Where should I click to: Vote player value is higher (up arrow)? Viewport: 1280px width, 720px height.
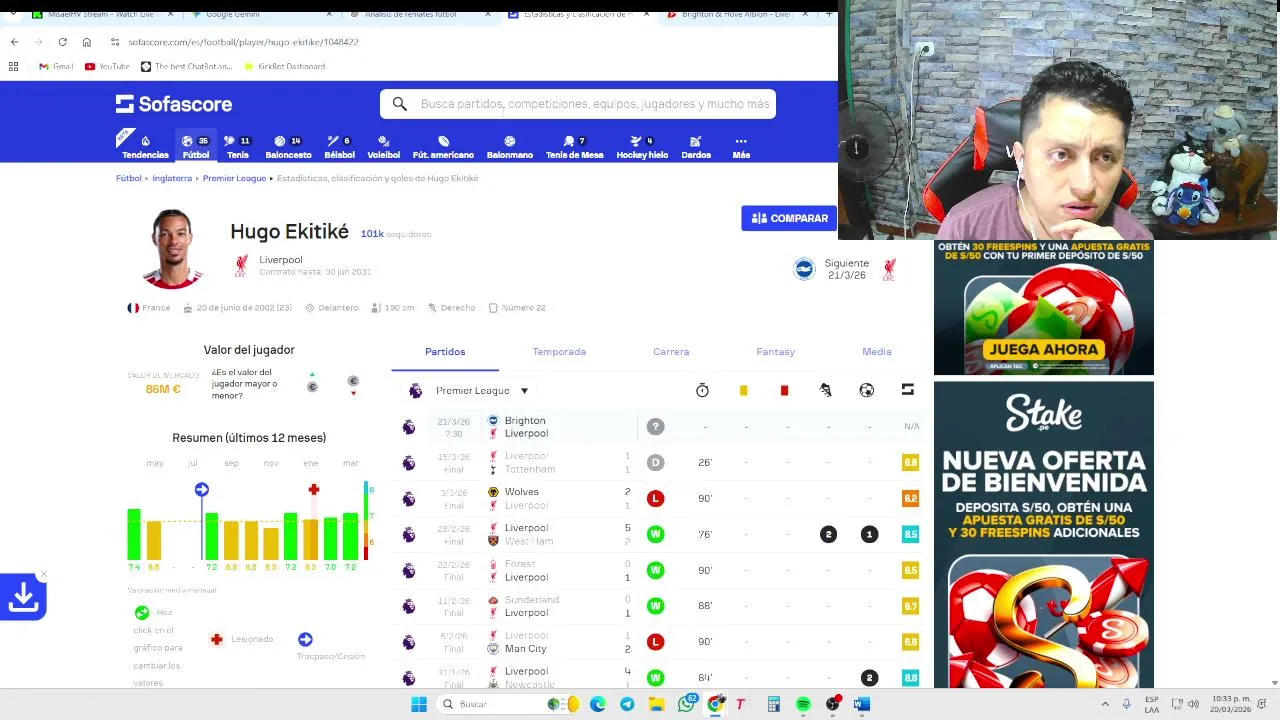coord(312,383)
